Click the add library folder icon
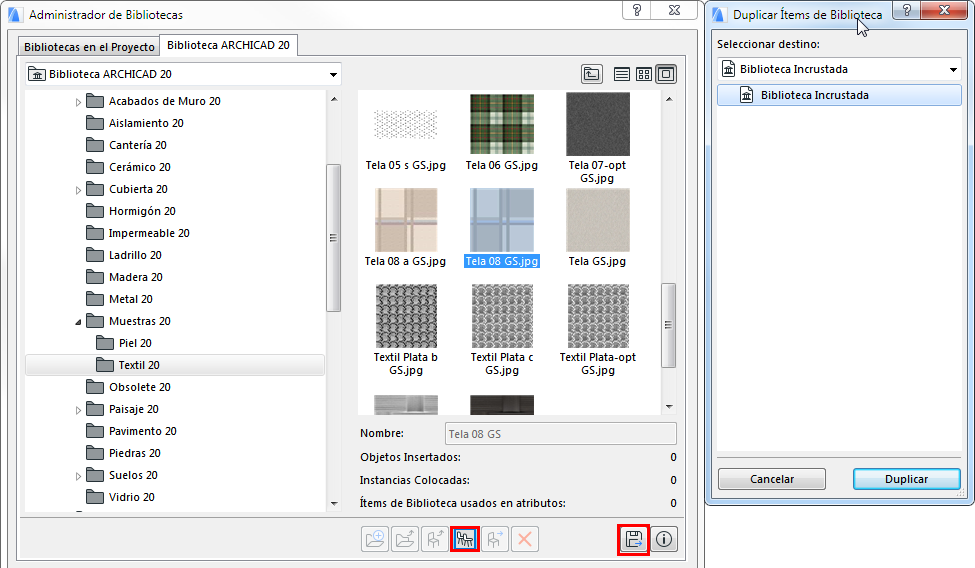The image size is (975, 568). click(x=375, y=539)
